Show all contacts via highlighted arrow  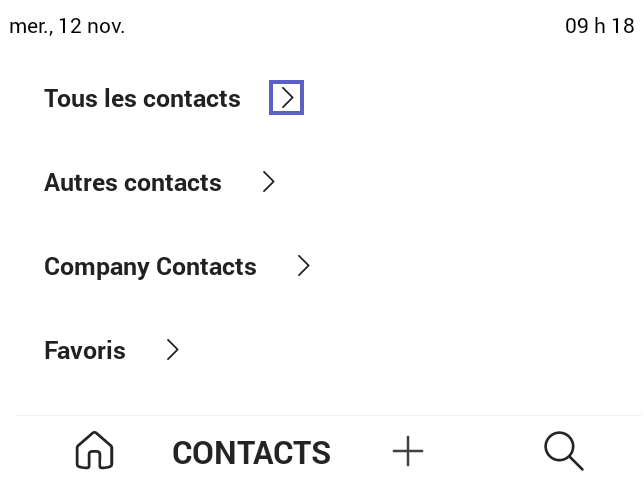287,98
